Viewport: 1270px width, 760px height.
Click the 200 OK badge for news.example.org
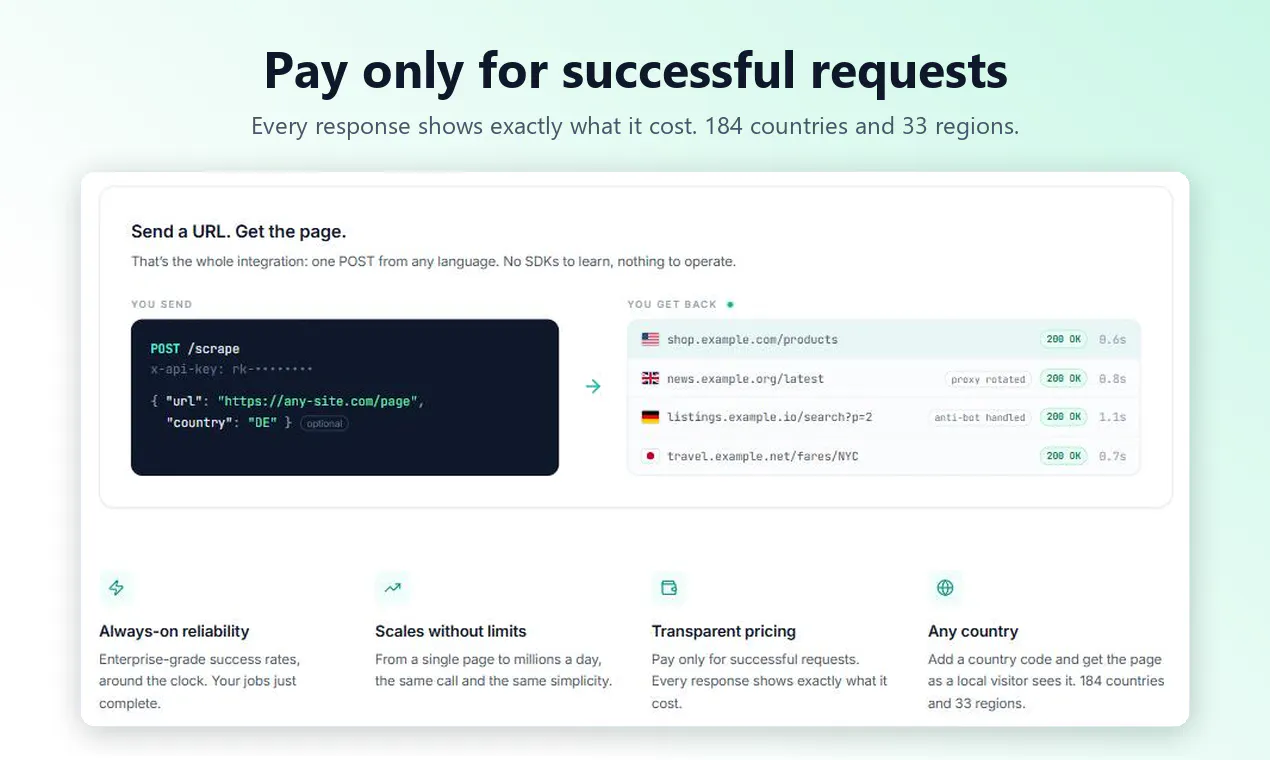click(1063, 378)
